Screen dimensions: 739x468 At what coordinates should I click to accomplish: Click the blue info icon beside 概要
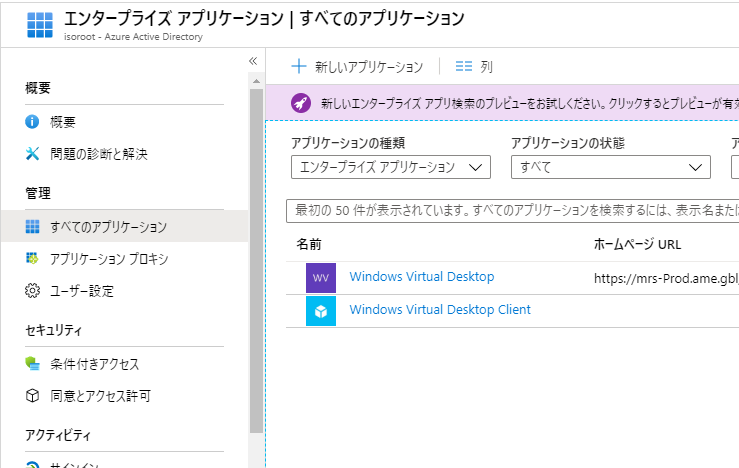(x=32, y=122)
